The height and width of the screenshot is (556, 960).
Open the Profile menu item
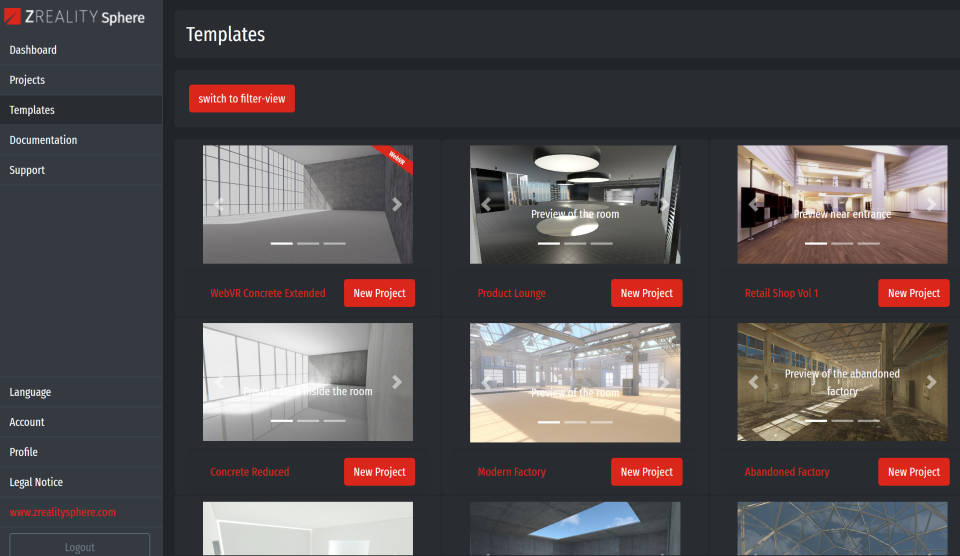(81, 452)
